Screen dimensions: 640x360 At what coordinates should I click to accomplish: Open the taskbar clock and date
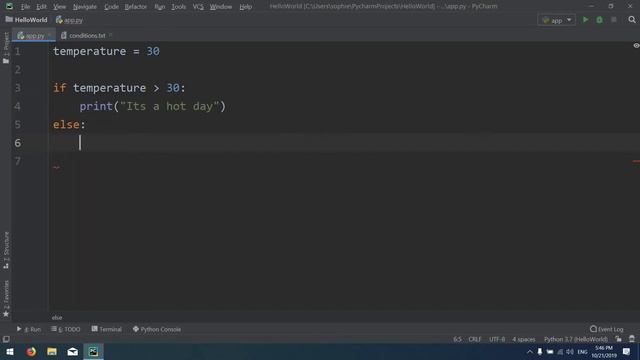pos(604,351)
